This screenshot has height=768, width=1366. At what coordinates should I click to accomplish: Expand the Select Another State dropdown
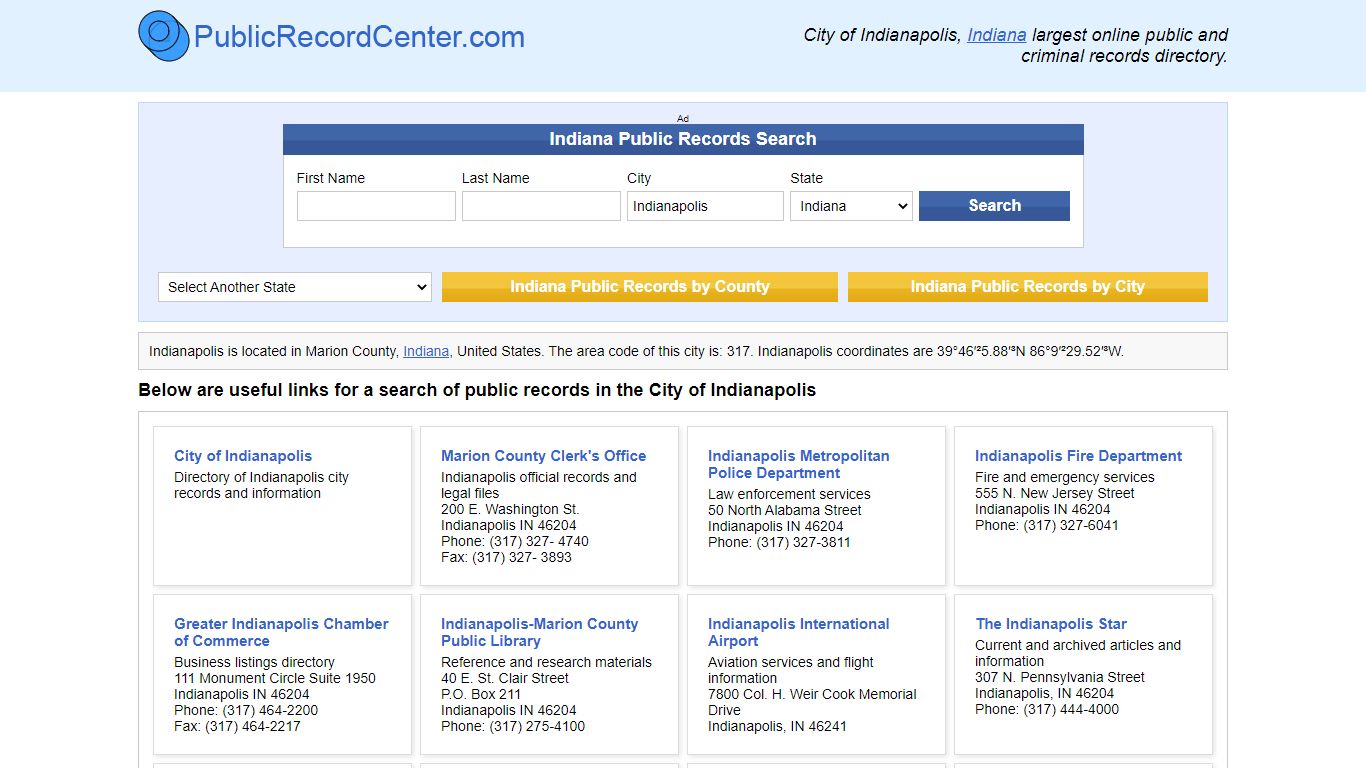[295, 287]
